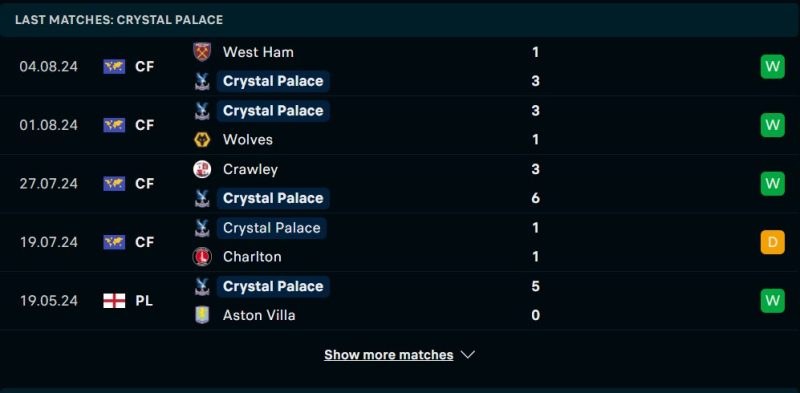Open Aston Villa team page link

click(259, 315)
